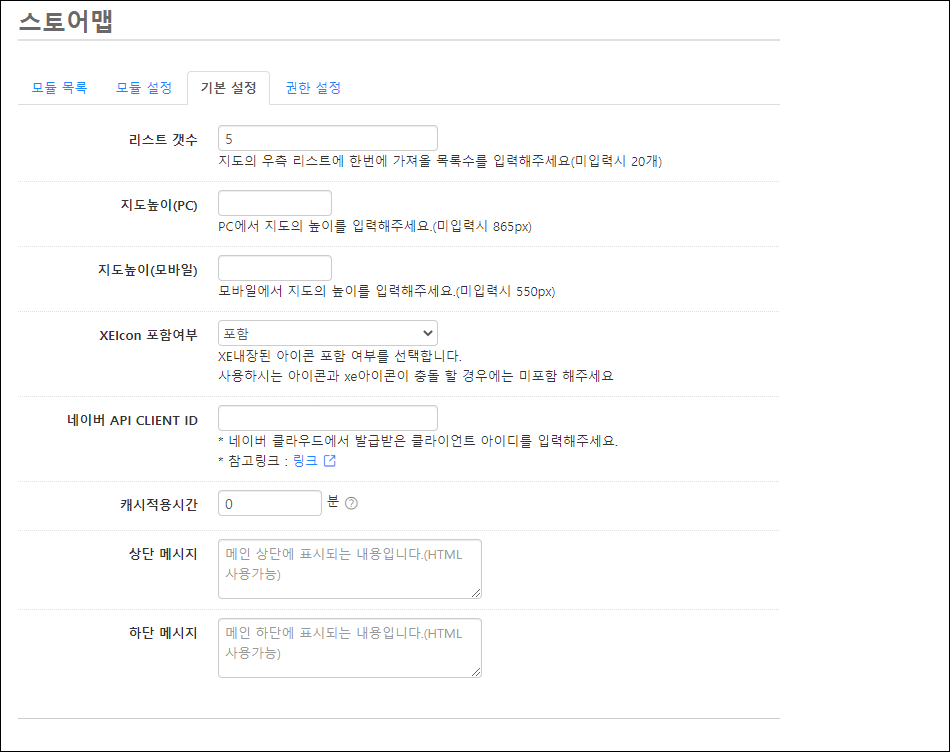950x752 pixels.
Task: Open the XEIcon 포함여부 dropdown
Action: tap(328, 333)
